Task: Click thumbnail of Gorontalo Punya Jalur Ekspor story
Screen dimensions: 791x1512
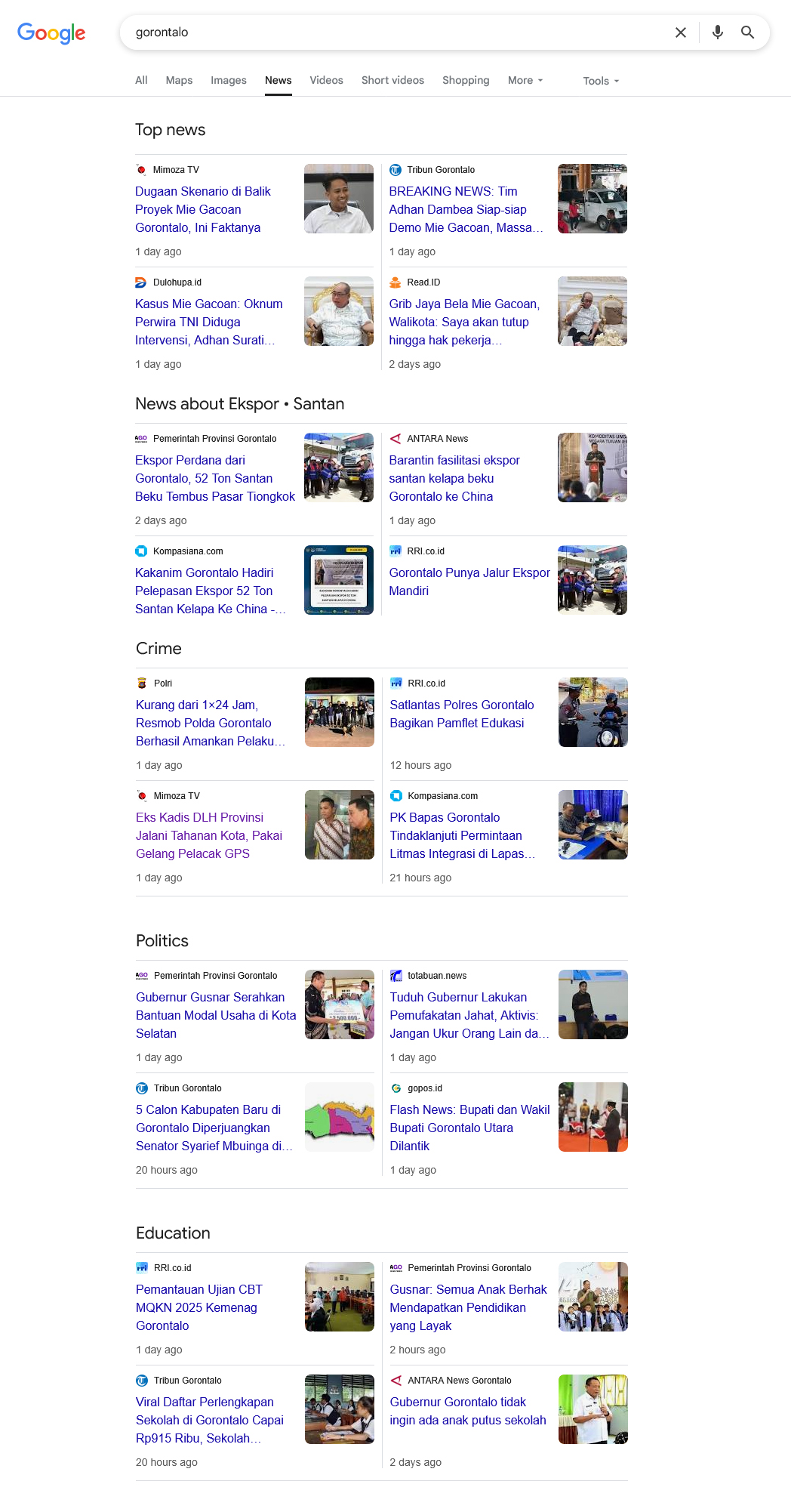Action: 592,580
